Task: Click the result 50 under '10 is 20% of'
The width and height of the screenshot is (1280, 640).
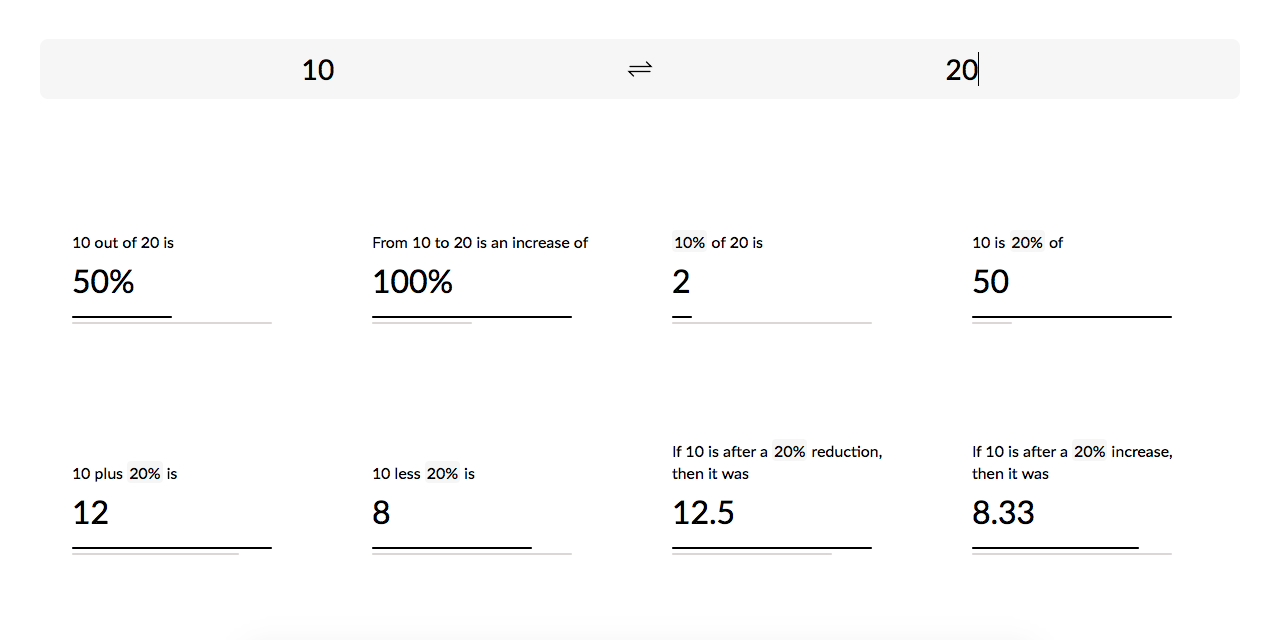Action: coord(990,282)
